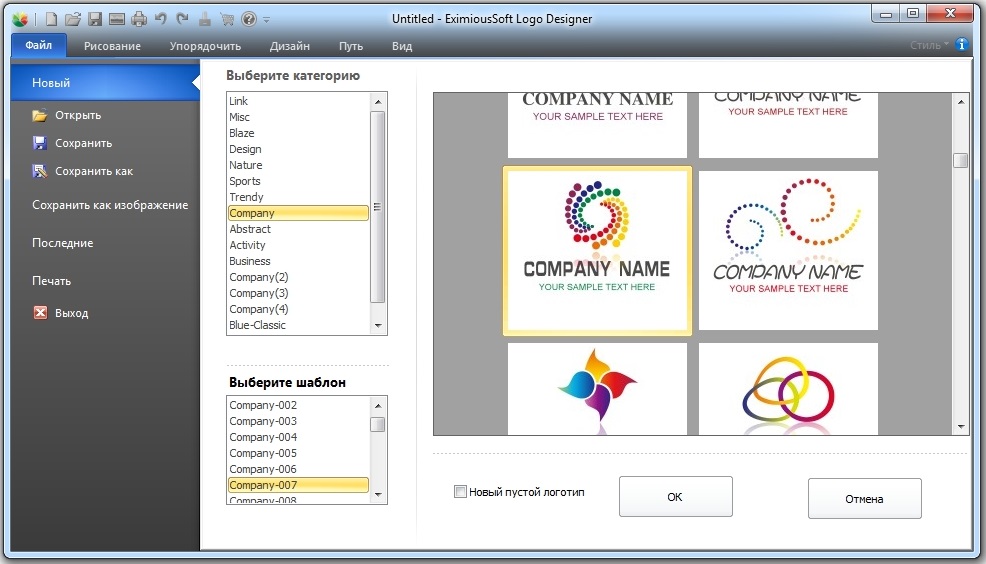
Task: Select the Business category
Action: click(298, 261)
